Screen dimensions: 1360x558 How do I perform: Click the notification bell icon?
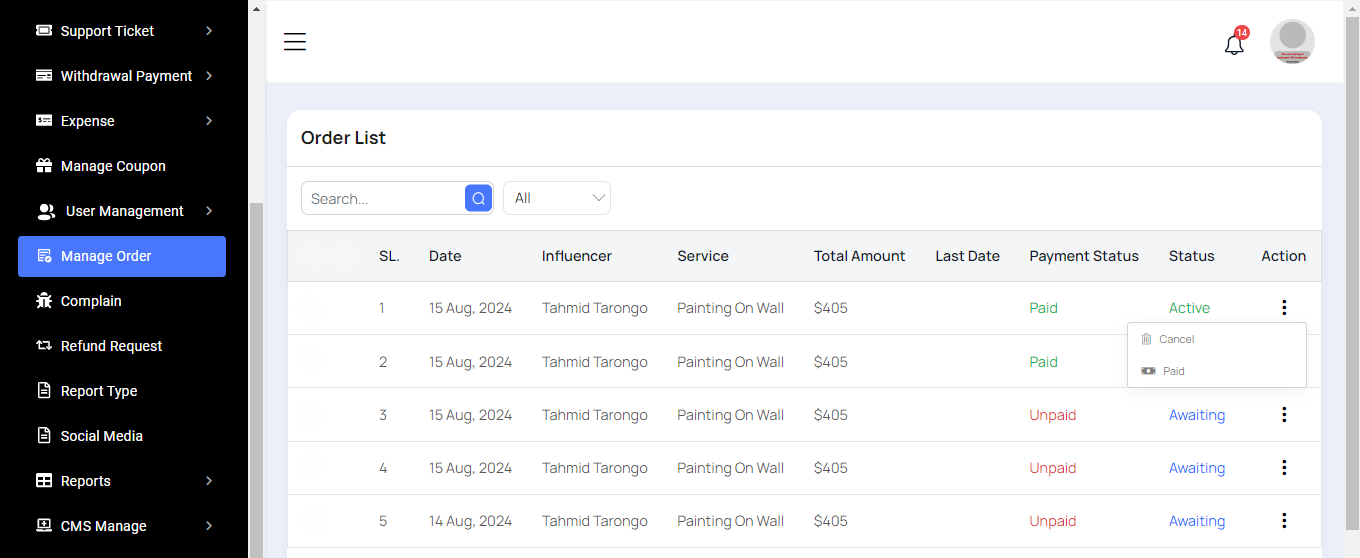(1234, 44)
